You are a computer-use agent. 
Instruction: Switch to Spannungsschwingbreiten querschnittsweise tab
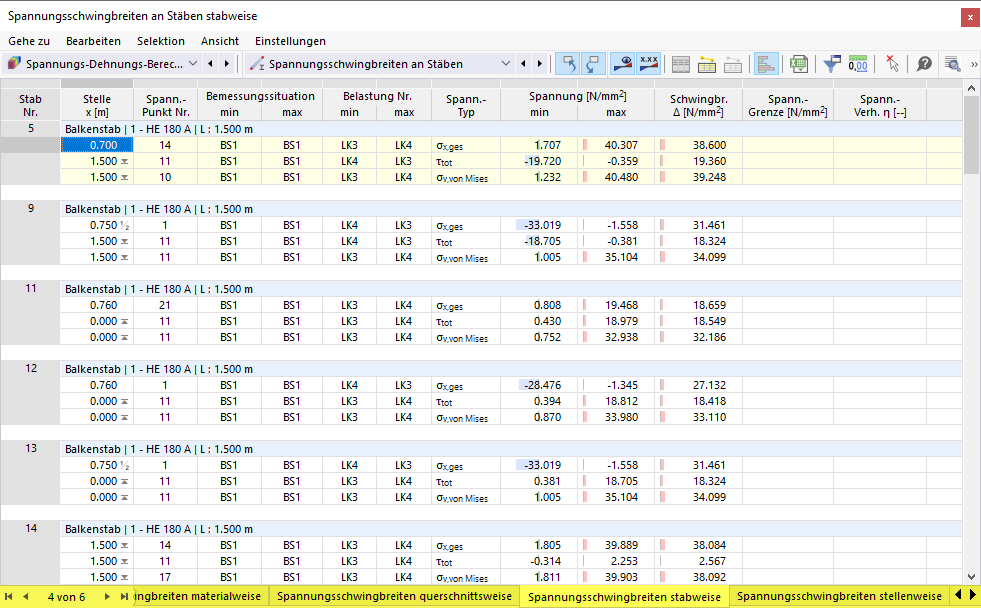tap(394, 596)
